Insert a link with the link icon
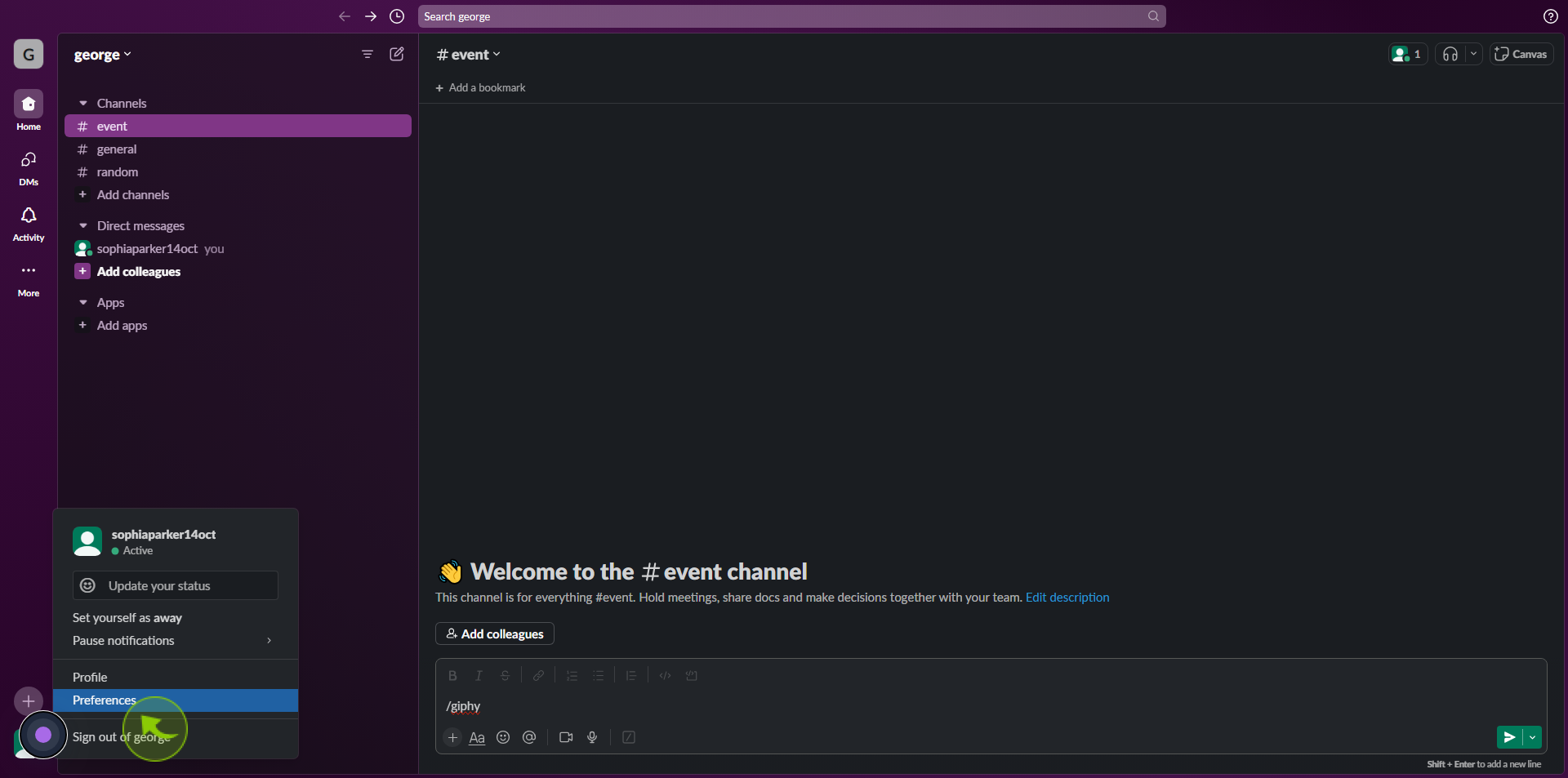1568x778 pixels. click(x=538, y=676)
